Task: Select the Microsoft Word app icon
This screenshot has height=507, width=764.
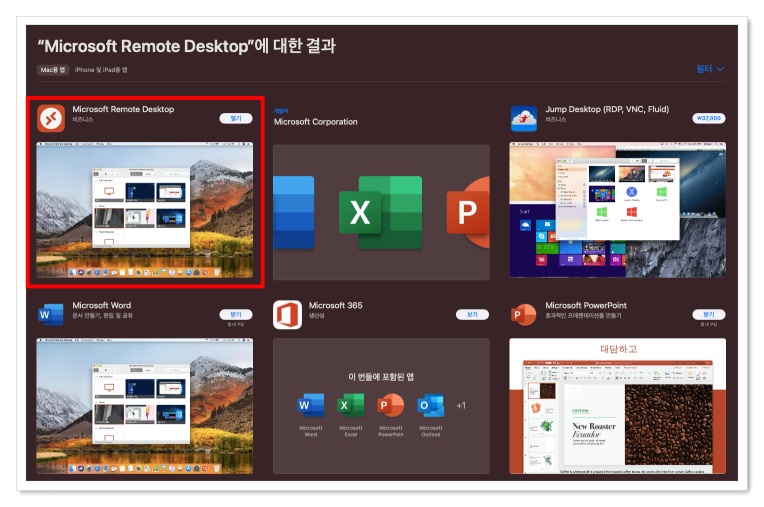Action: [51, 315]
